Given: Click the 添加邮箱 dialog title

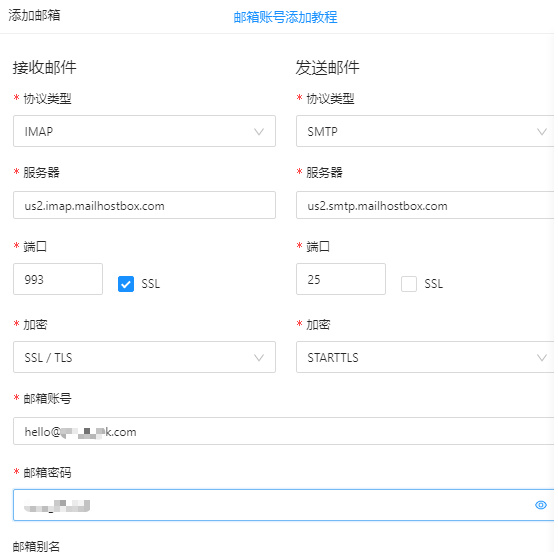Looking at the screenshot, I should click(x=34, y=15).
